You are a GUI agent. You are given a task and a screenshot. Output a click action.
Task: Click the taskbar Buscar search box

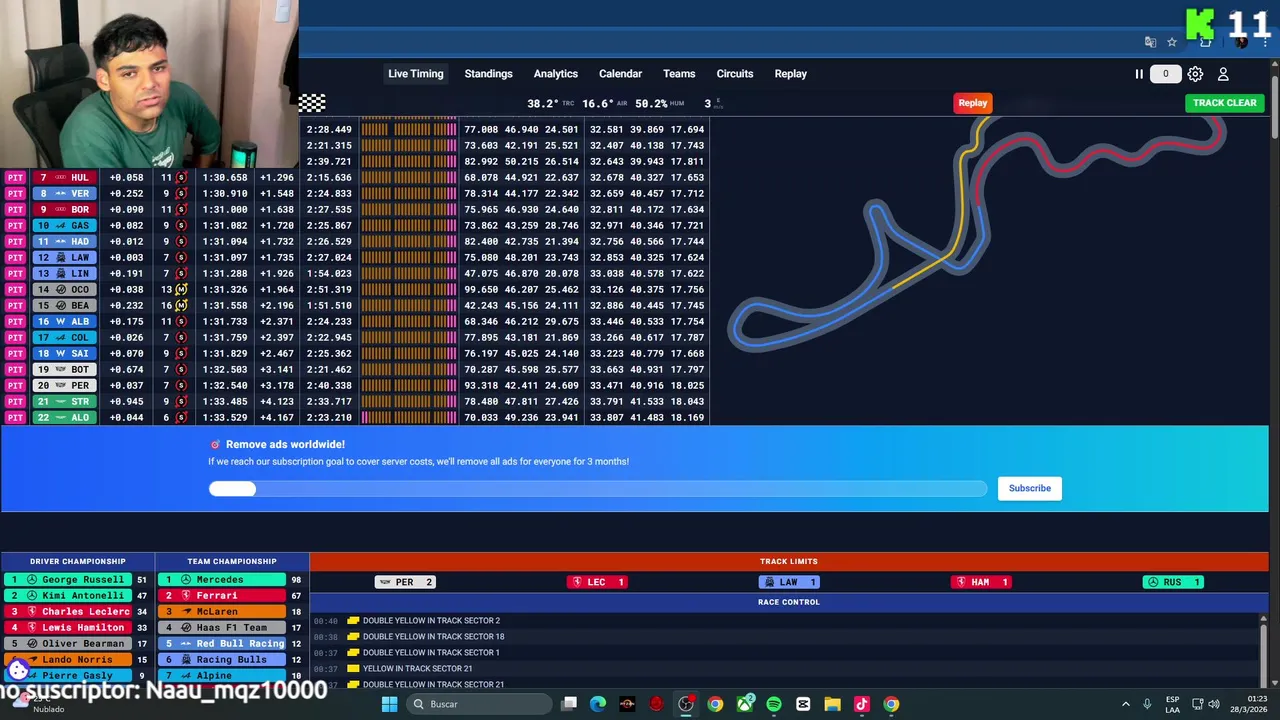click(x=480, y=704)
